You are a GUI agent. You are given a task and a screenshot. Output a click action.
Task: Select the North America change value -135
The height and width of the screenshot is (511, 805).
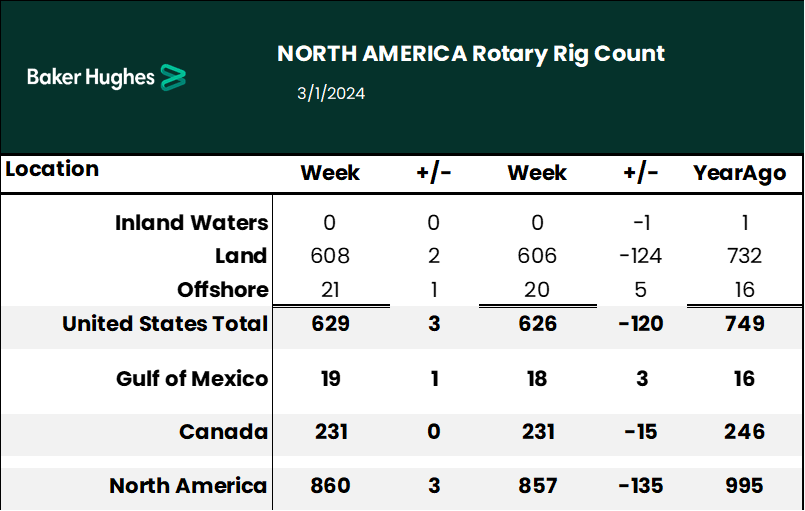click(640, 486)
